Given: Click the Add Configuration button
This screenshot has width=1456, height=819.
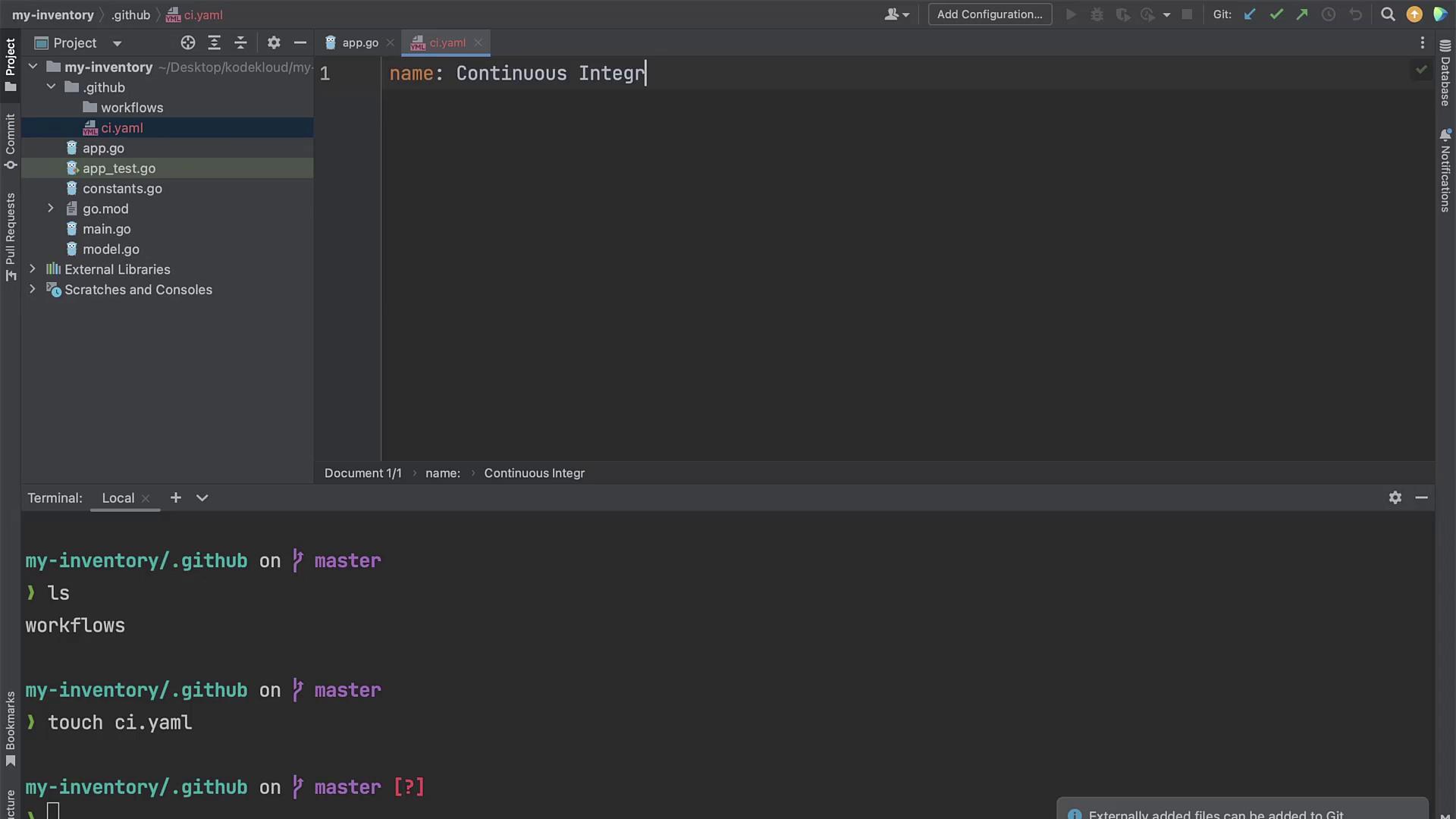Looking at the screenshot, I should (990, 14).
